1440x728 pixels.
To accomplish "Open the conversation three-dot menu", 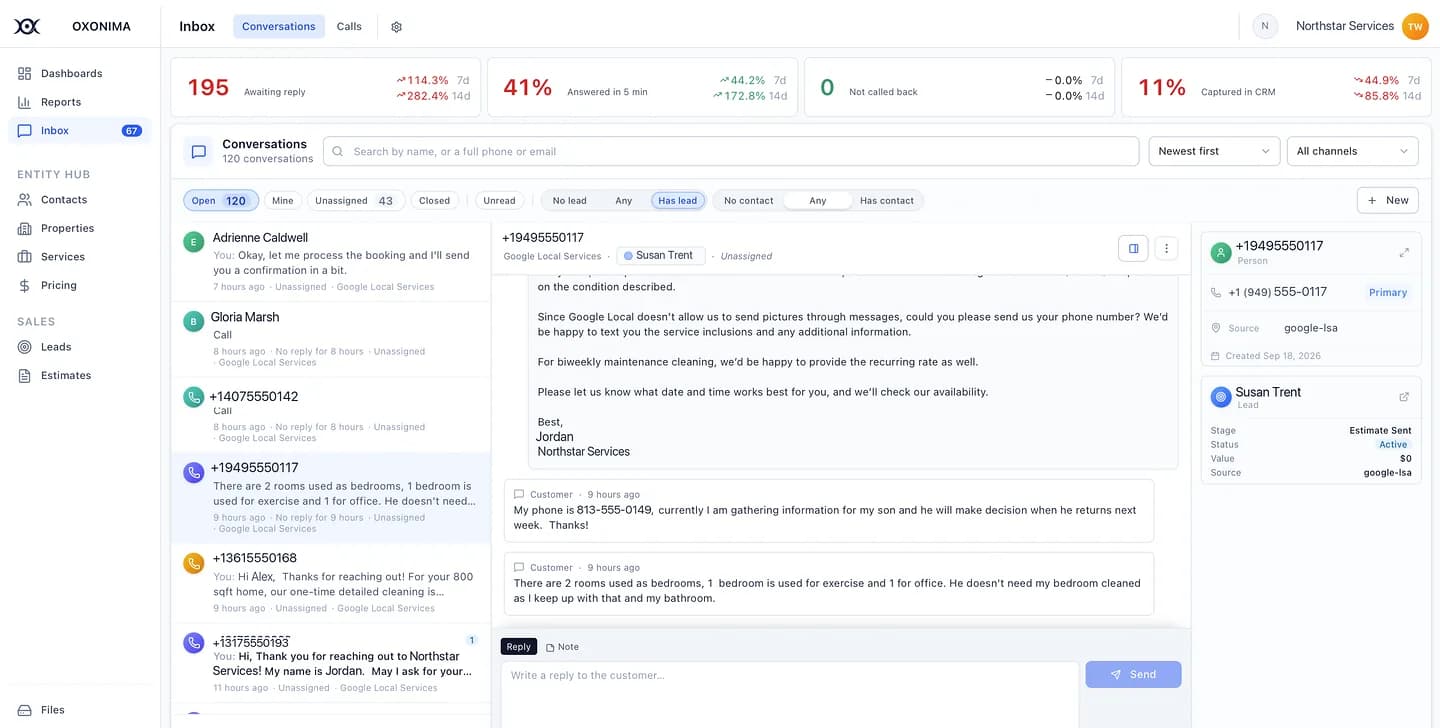I will (1166, 248).
